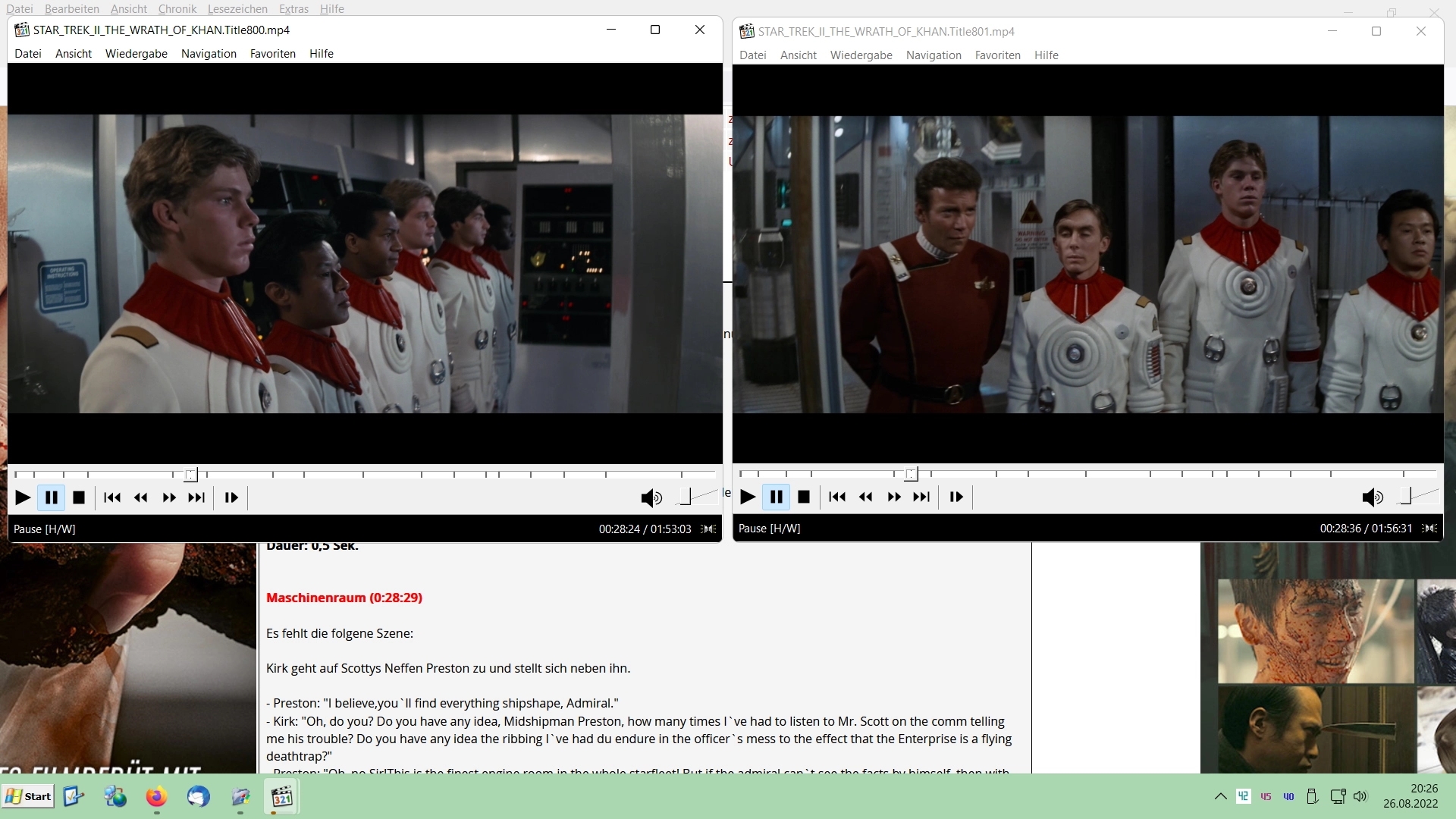This screenshot has width=1456, height=819.
Task: Click Stop in Title801 player
Action: (x=804, y=497)
